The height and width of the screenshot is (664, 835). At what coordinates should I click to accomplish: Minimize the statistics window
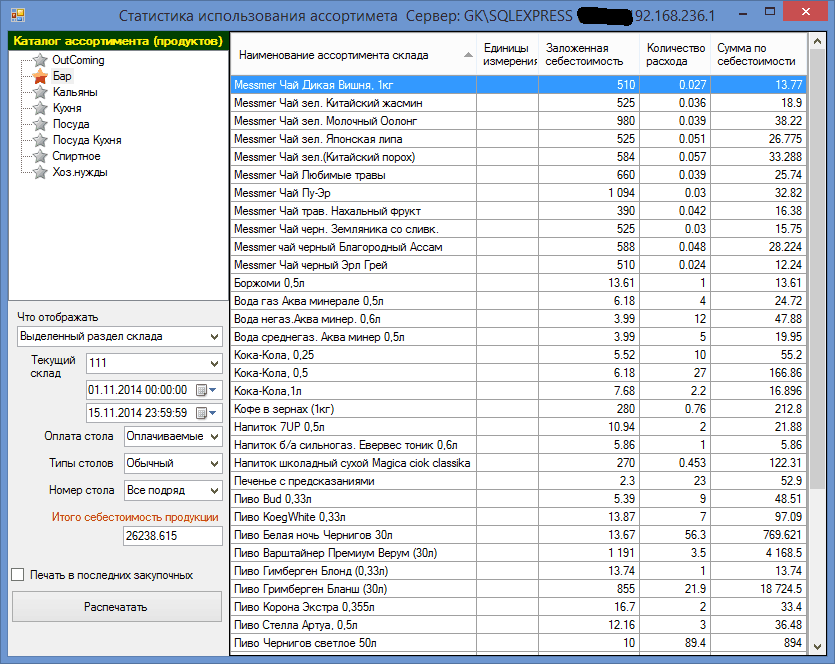744,12
